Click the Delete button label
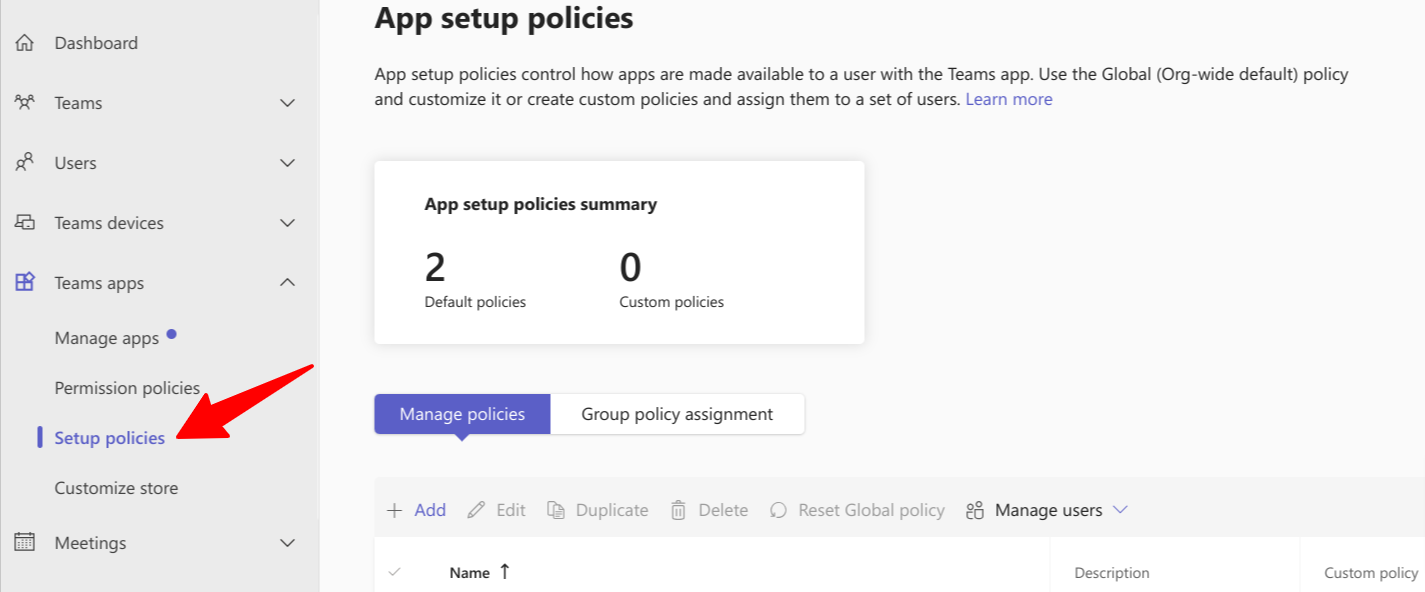 (x=723, y=510)
